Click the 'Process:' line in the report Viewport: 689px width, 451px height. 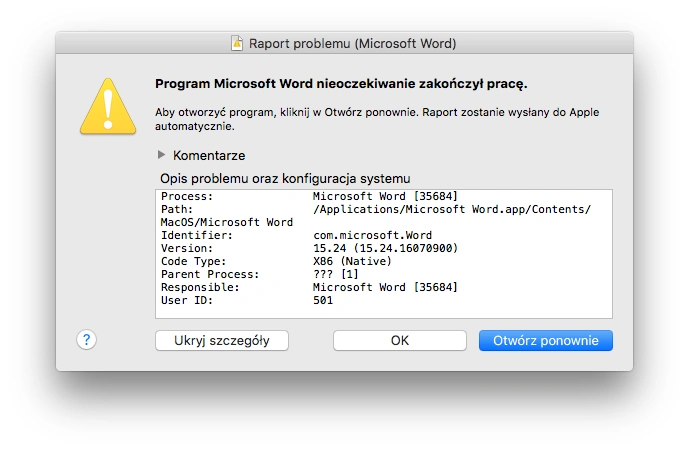(x=309, y=196)
